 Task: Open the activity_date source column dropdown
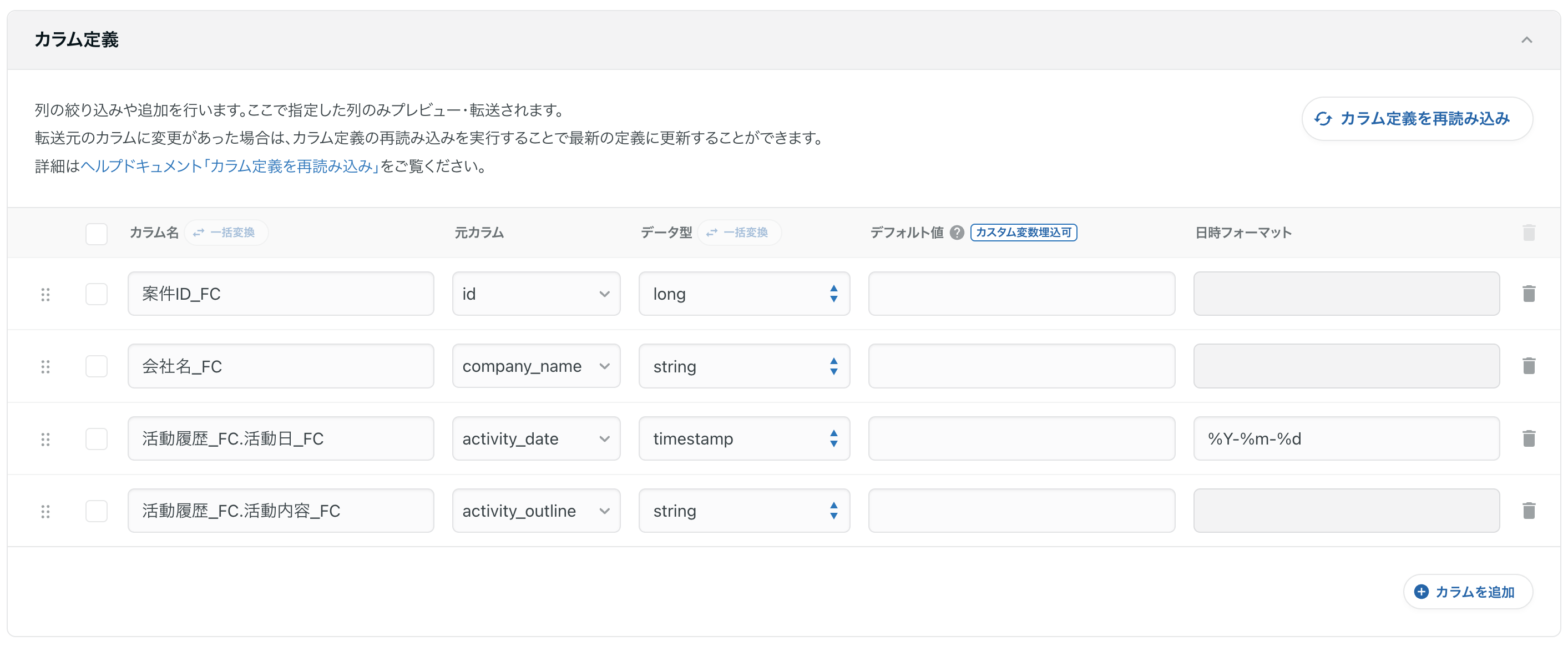537,439
